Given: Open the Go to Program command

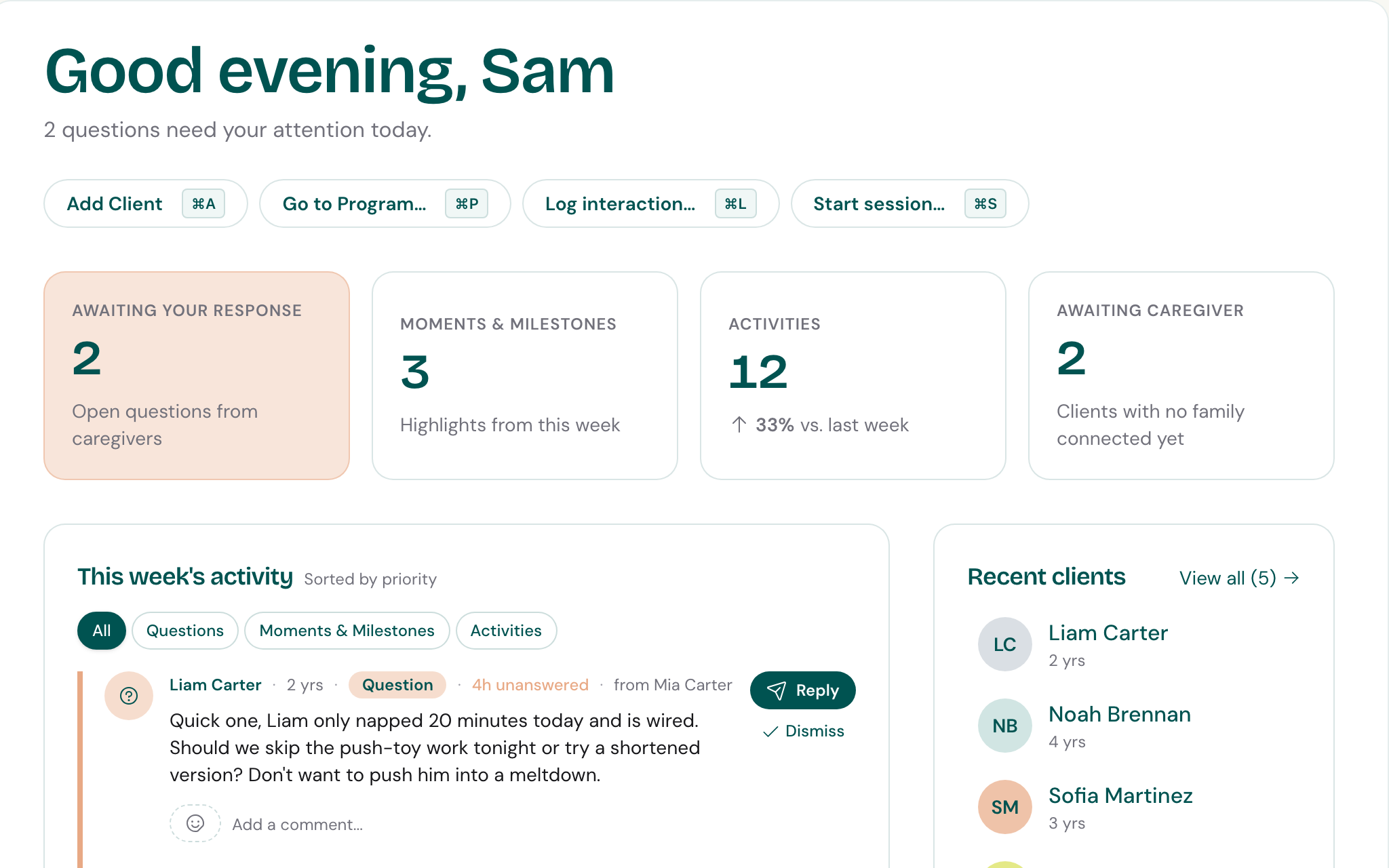Looking at the screenshot, I should (x=385, y=203).
